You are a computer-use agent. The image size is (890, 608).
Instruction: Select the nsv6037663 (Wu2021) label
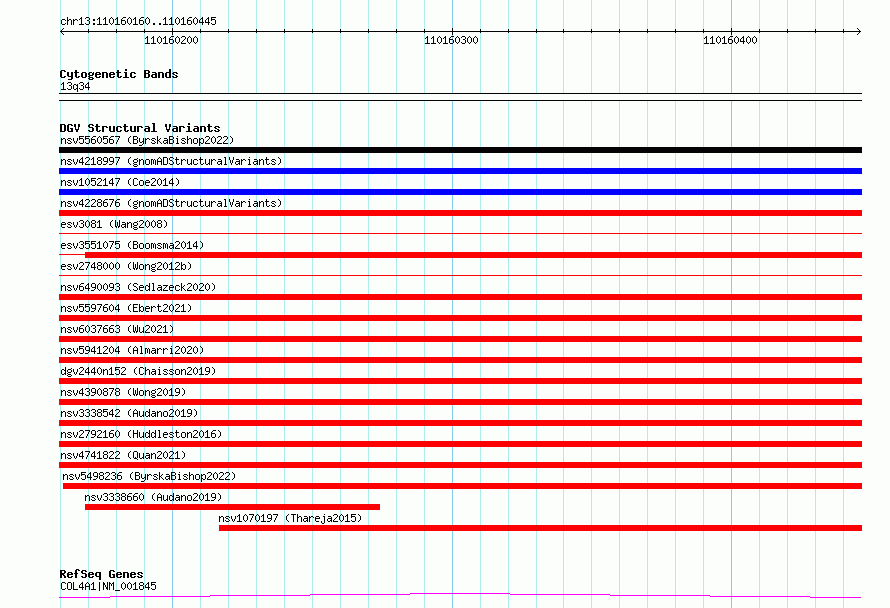(117, 329)
